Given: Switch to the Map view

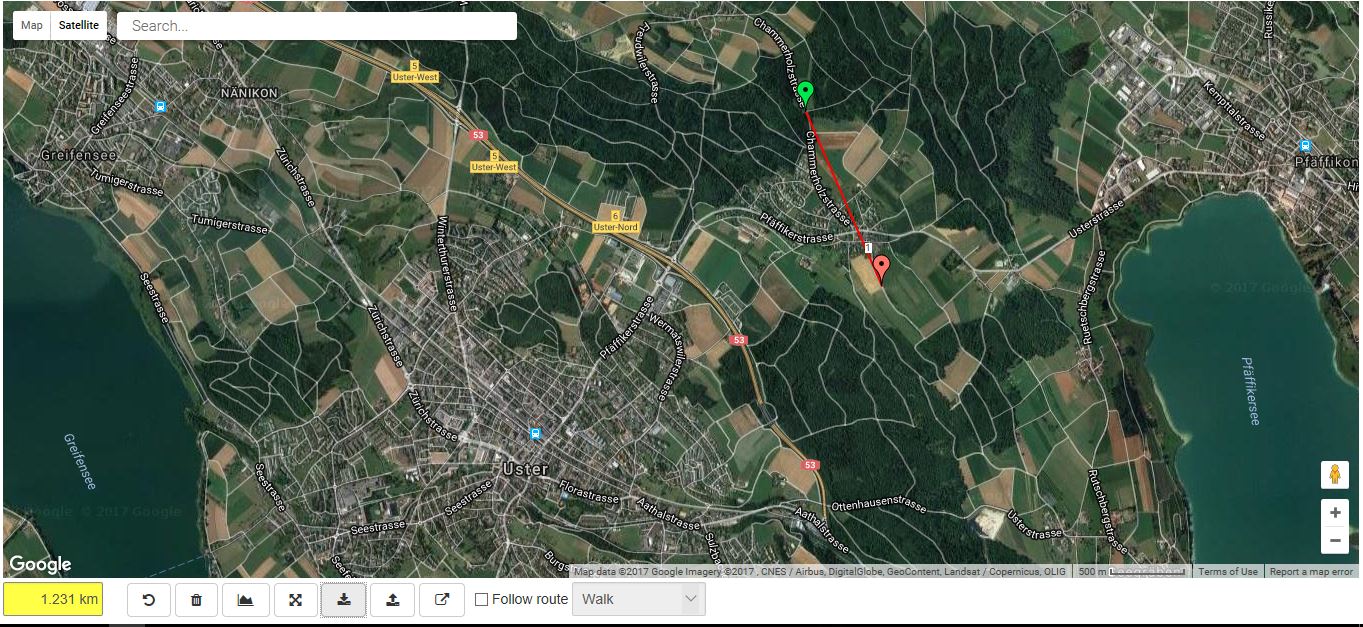Looking at the screenshot, I should click(32, 25).
